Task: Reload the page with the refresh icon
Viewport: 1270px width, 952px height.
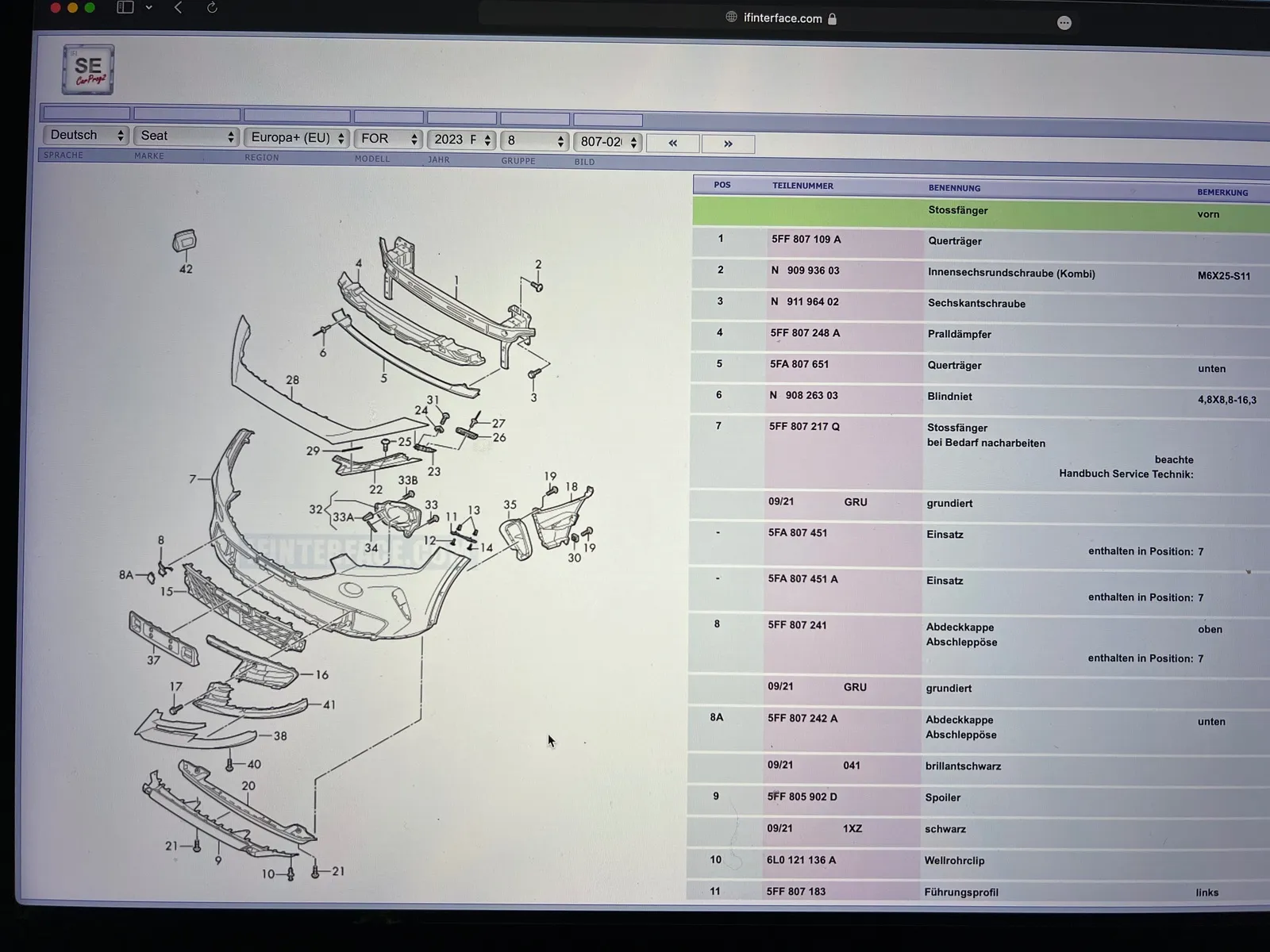Action: click(212, 7)
